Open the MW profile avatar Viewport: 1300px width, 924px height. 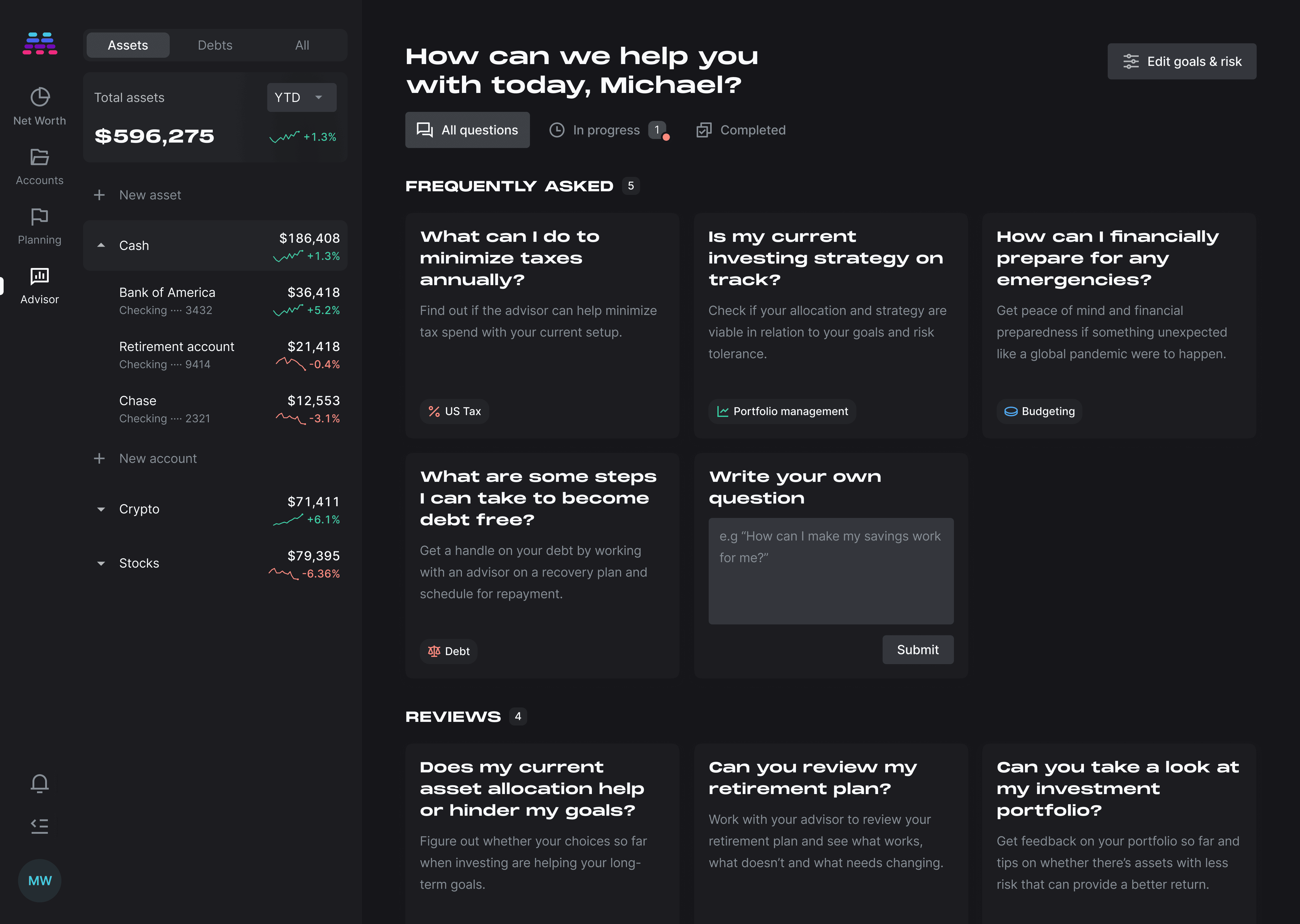pos(39,880)
